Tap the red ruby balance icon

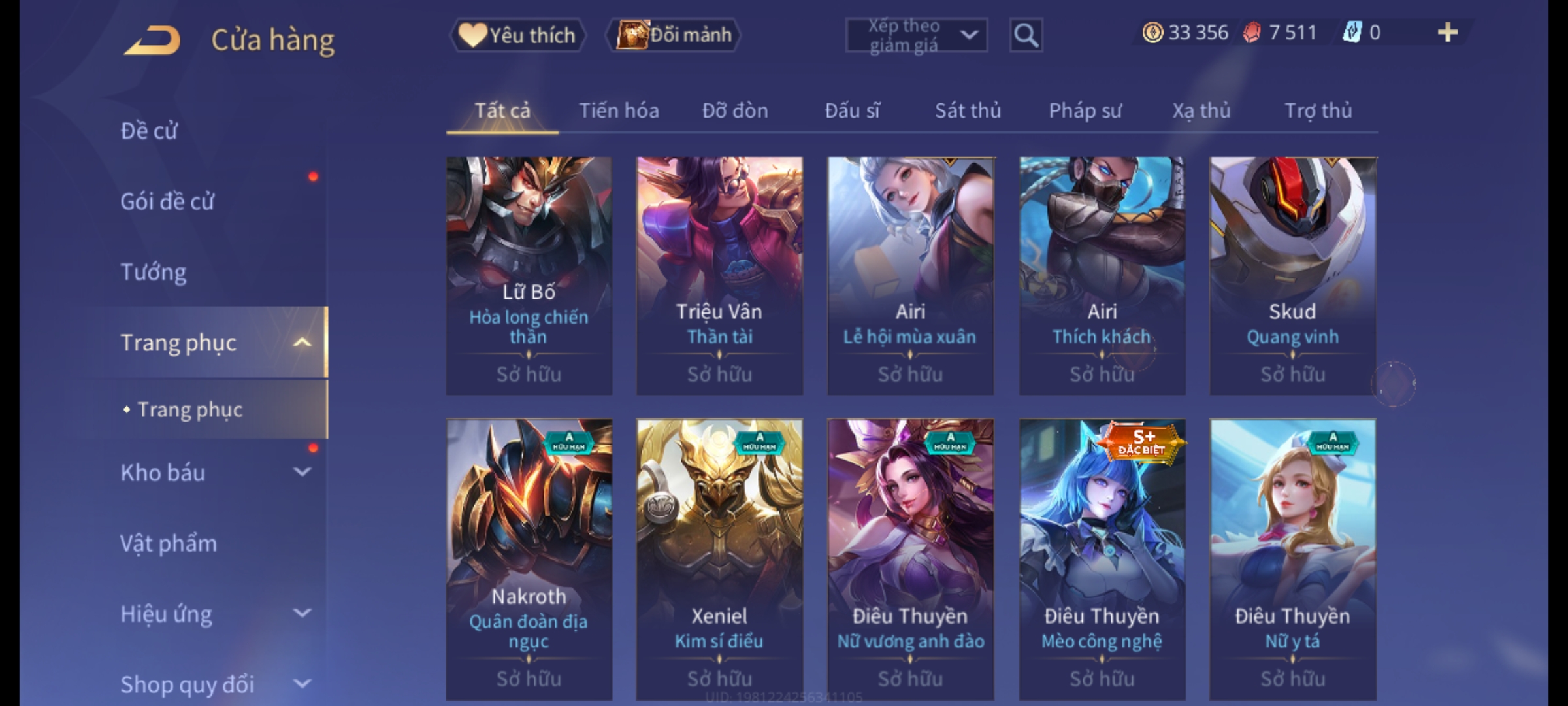(1252, 33)
